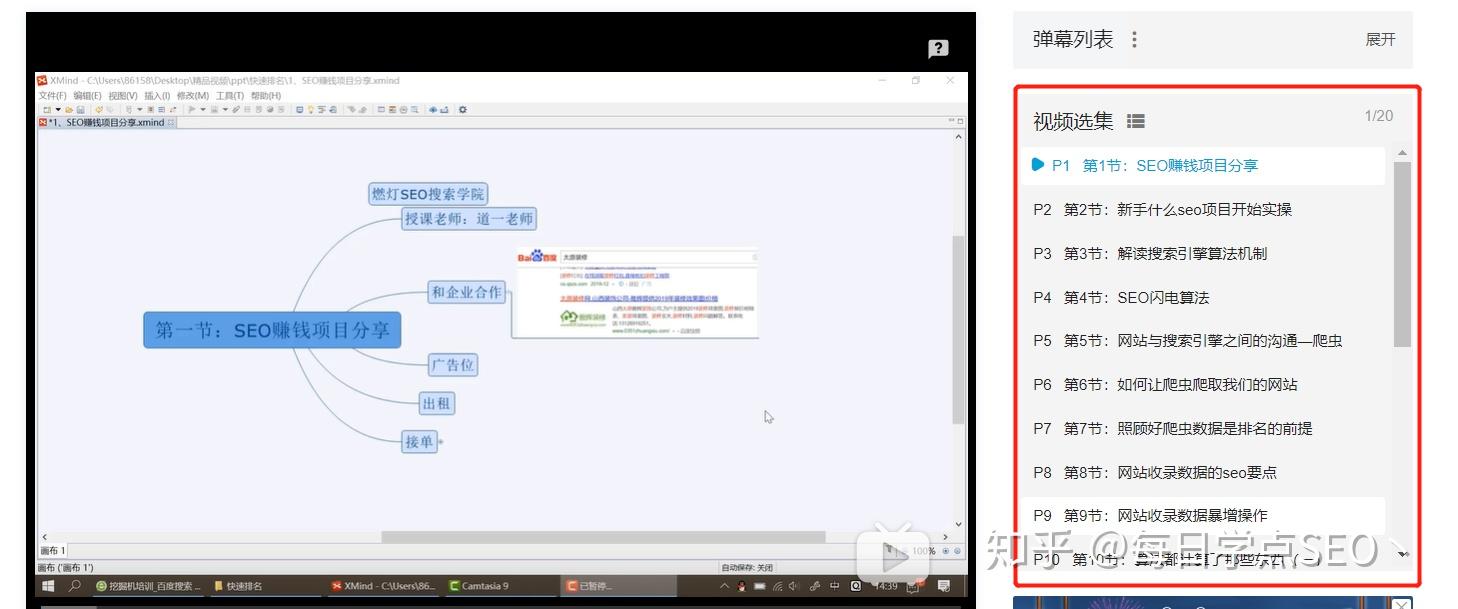The width and height of the screenshot is (1458, 609).
Task: Select the 广告位 mind map node
Action: pyautogui.click(x=453, y=365)
